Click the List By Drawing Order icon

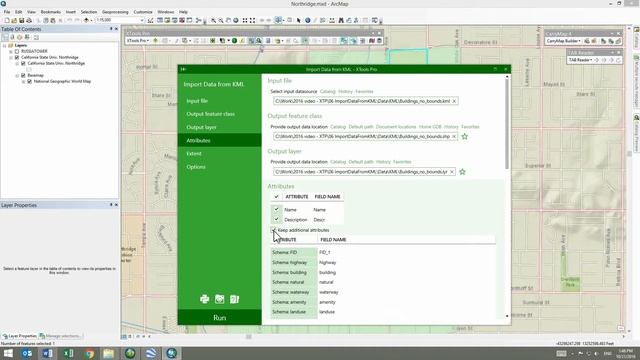click(5, 37)
